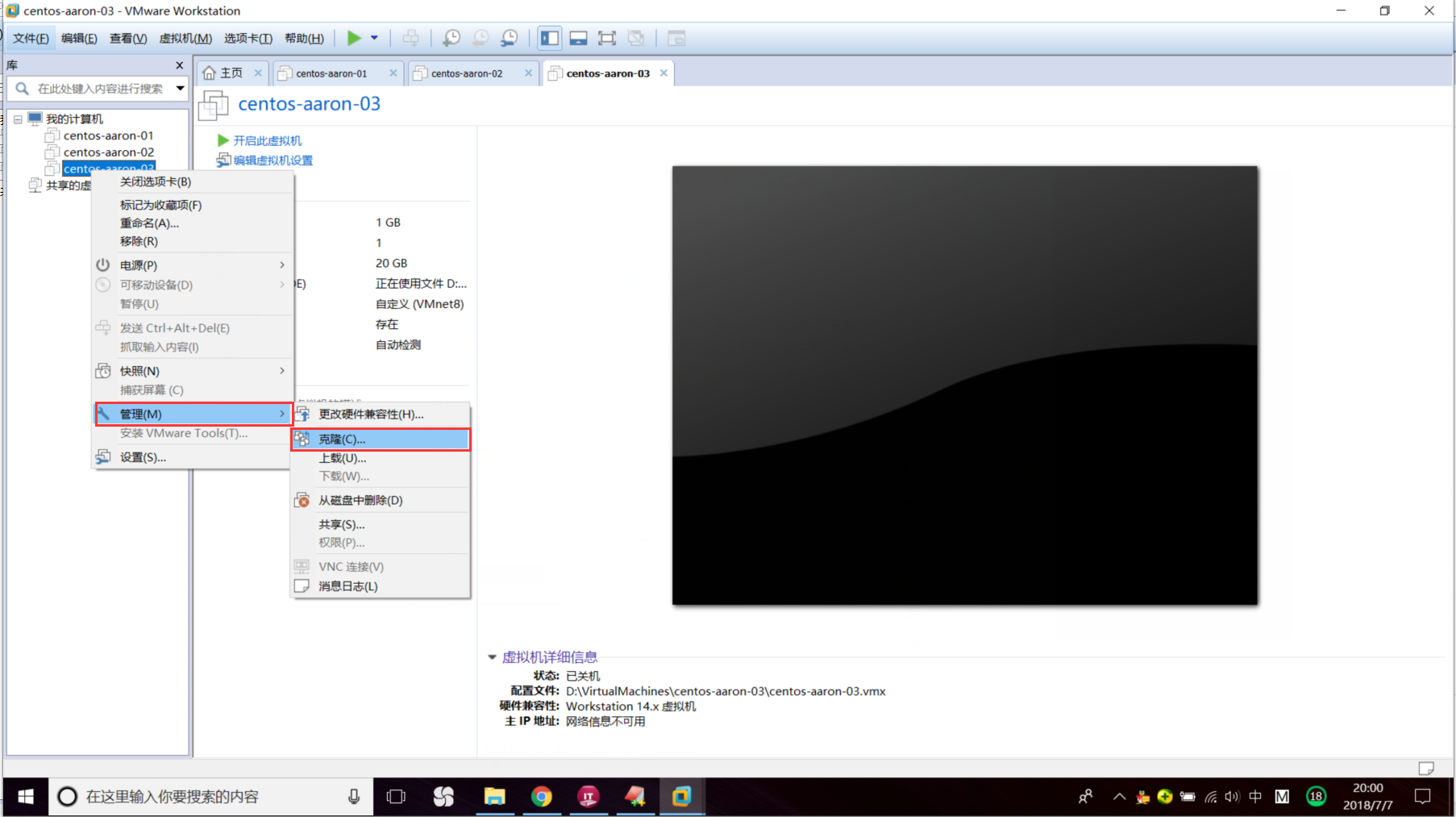Select centos-aaron-02 in library tree

click(108, 152)
